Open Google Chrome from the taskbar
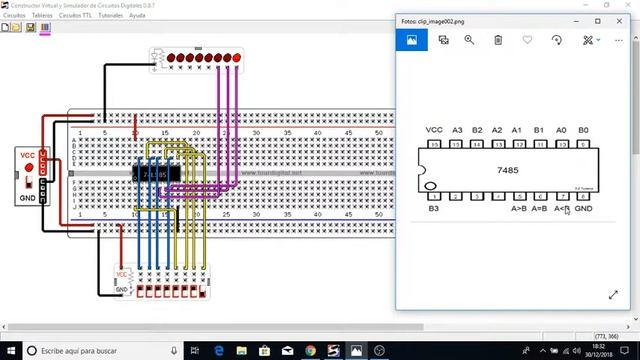The image size is (640, 360). [310, 351]
